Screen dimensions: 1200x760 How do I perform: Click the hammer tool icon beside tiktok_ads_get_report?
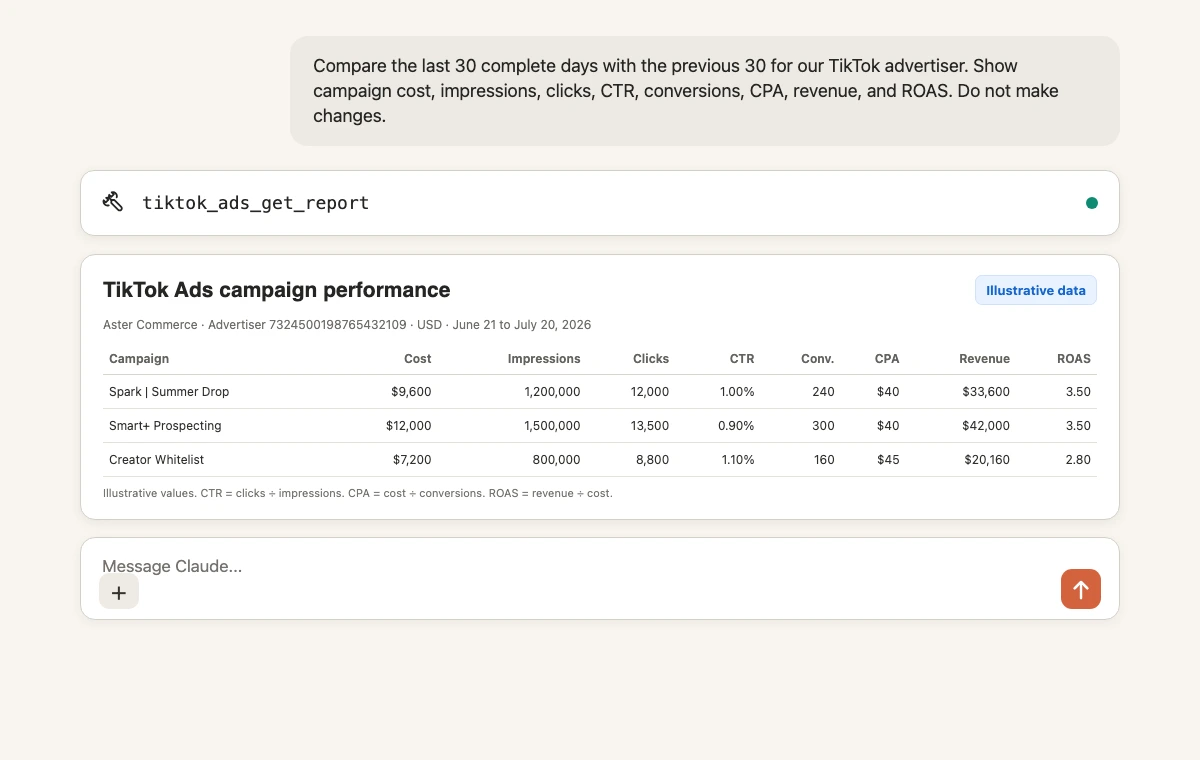coord(112,202)
